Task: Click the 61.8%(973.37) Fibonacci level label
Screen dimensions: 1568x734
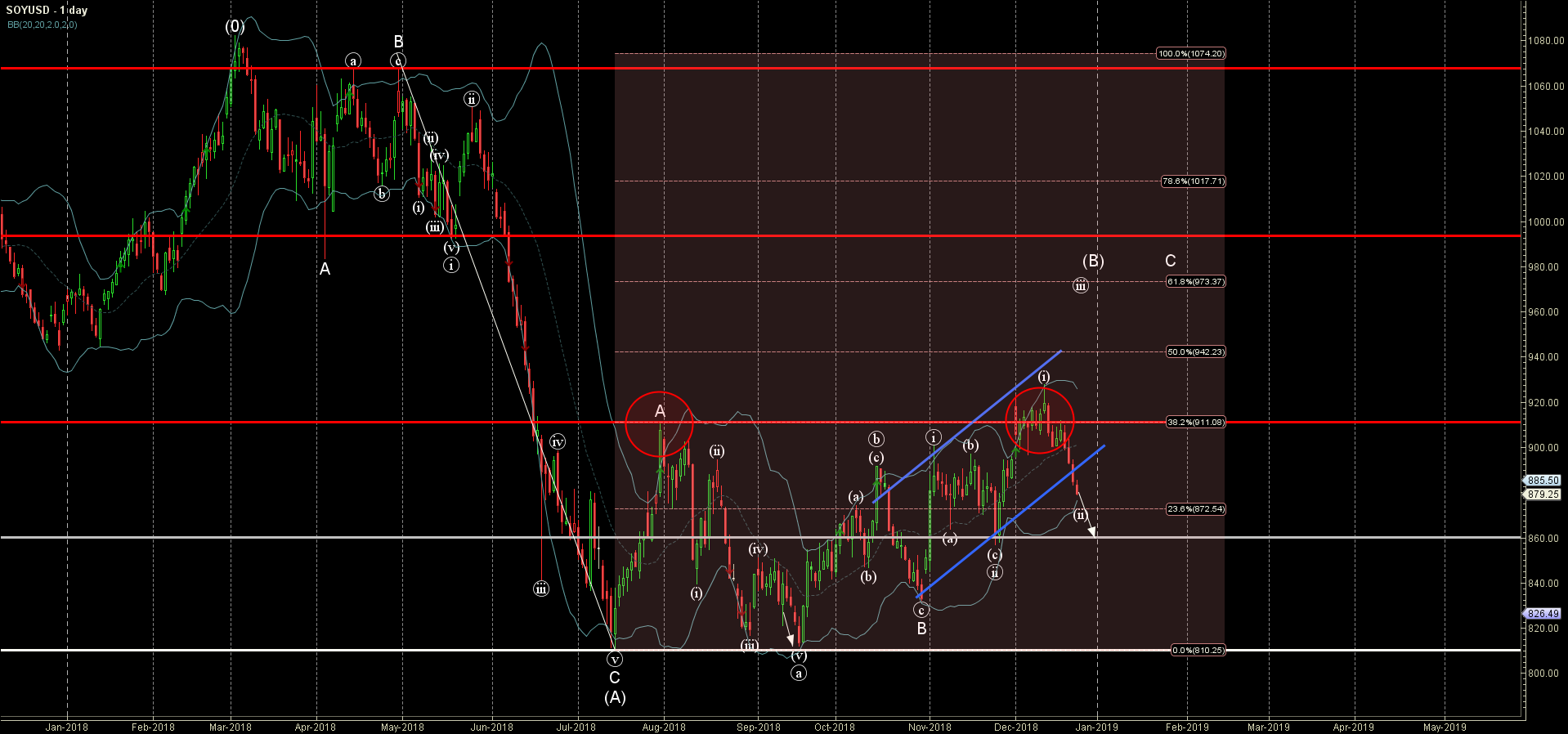Action: click(x=1195, y=282)
